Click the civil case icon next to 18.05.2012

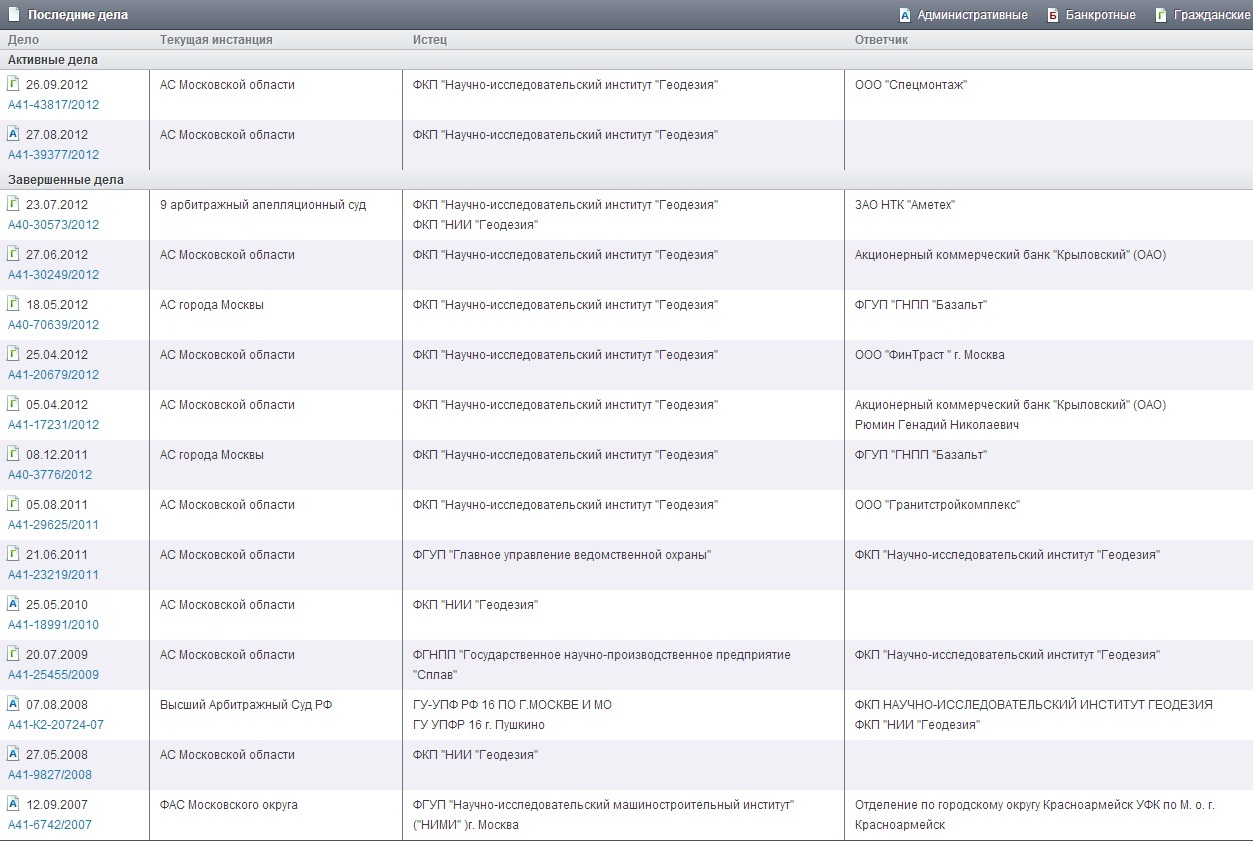(13, 304)
